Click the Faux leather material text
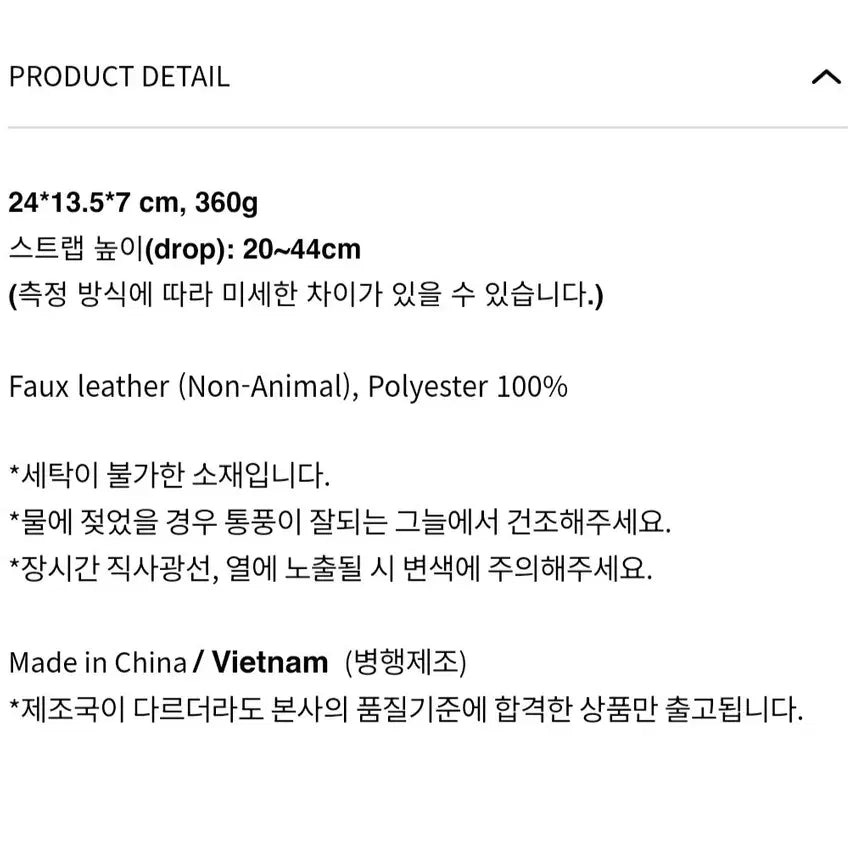 [90, 387]
